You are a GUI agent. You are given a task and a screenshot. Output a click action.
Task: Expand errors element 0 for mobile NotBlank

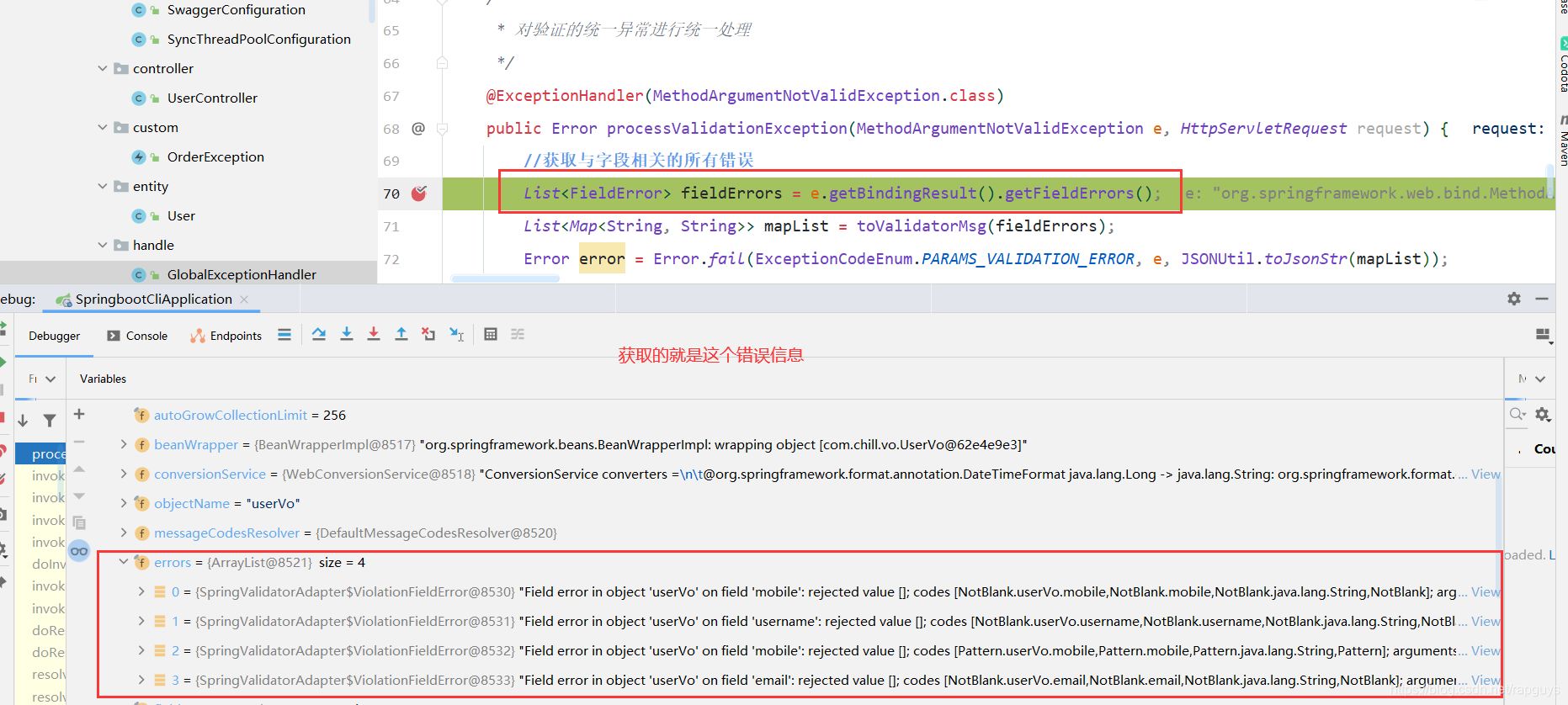(141, 591)
